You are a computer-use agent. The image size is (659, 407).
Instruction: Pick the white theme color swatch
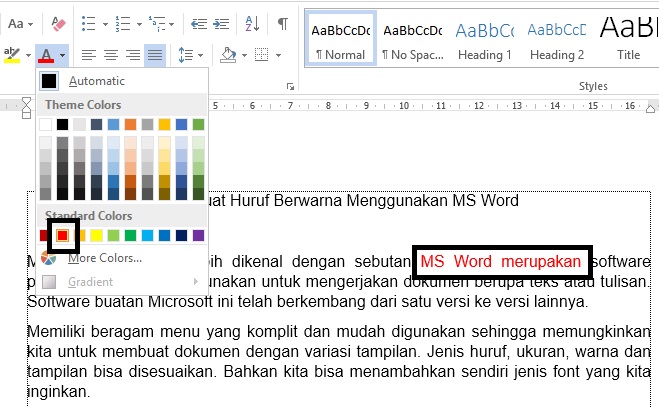tap(45, 124)
